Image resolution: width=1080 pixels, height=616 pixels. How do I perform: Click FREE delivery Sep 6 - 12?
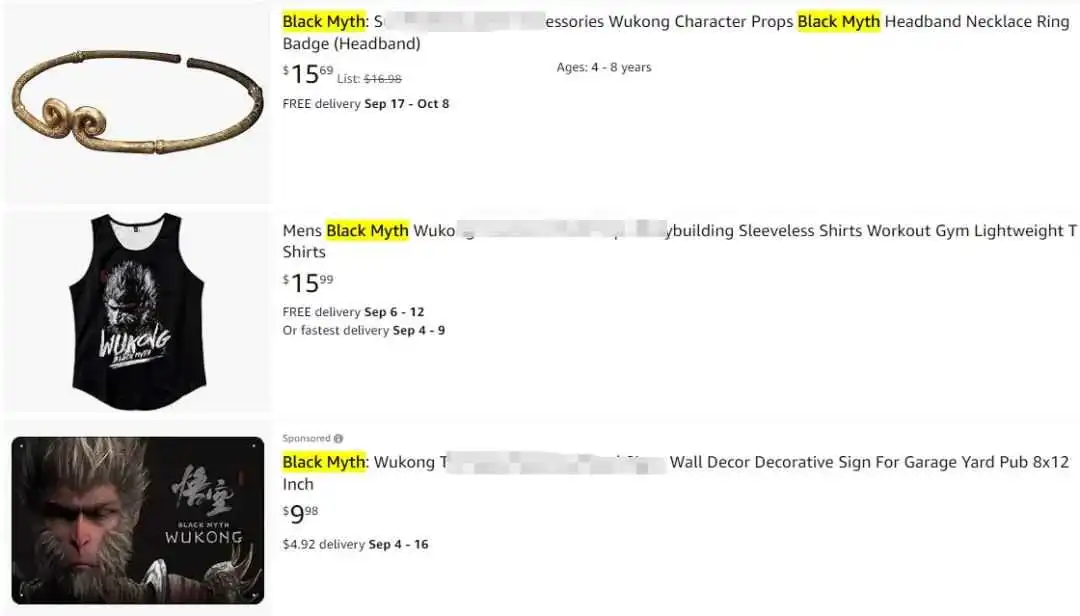(x=353, y=312)
